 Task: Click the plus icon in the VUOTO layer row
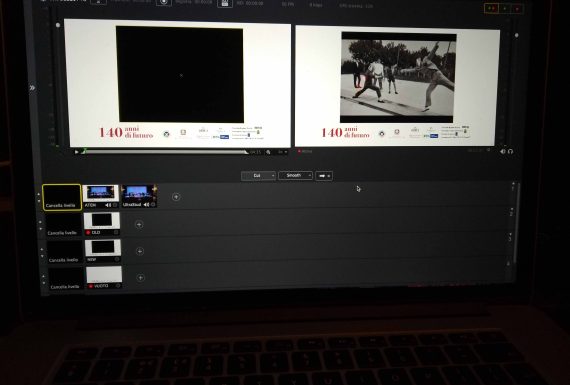(x=141, y=278)
